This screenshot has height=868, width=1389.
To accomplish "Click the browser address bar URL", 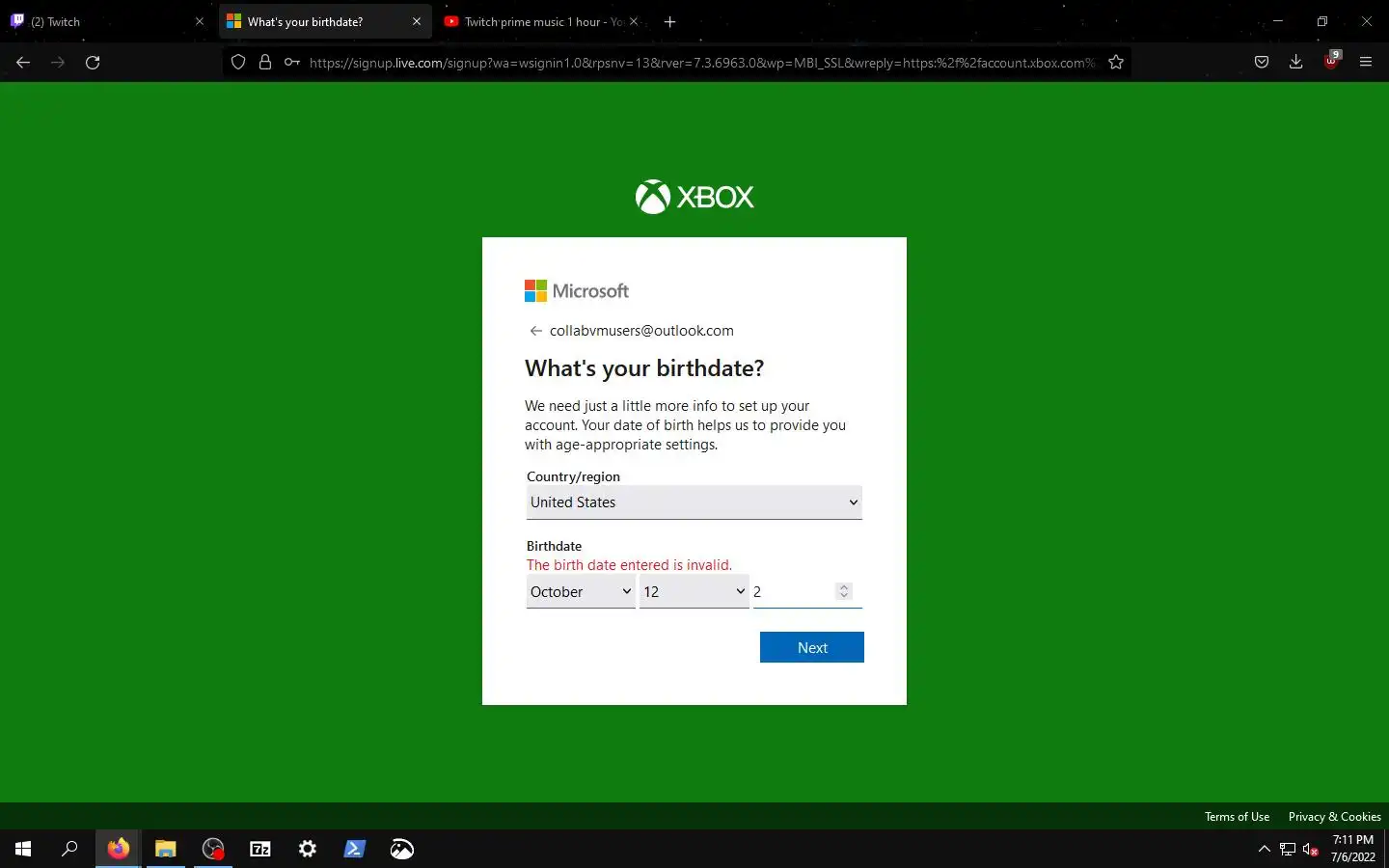I will 702,63.
